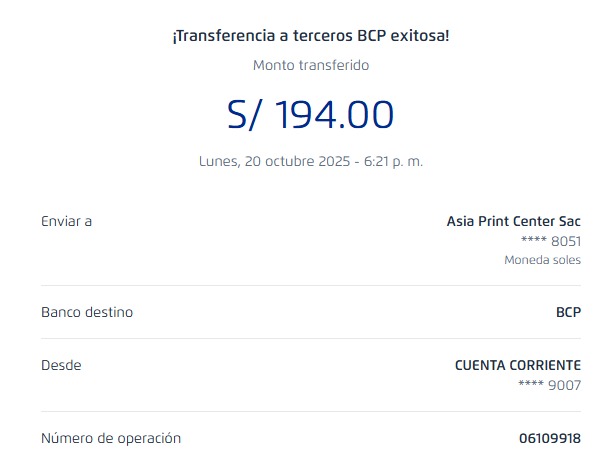Click the divider line below Banco destino

[310, 340]
